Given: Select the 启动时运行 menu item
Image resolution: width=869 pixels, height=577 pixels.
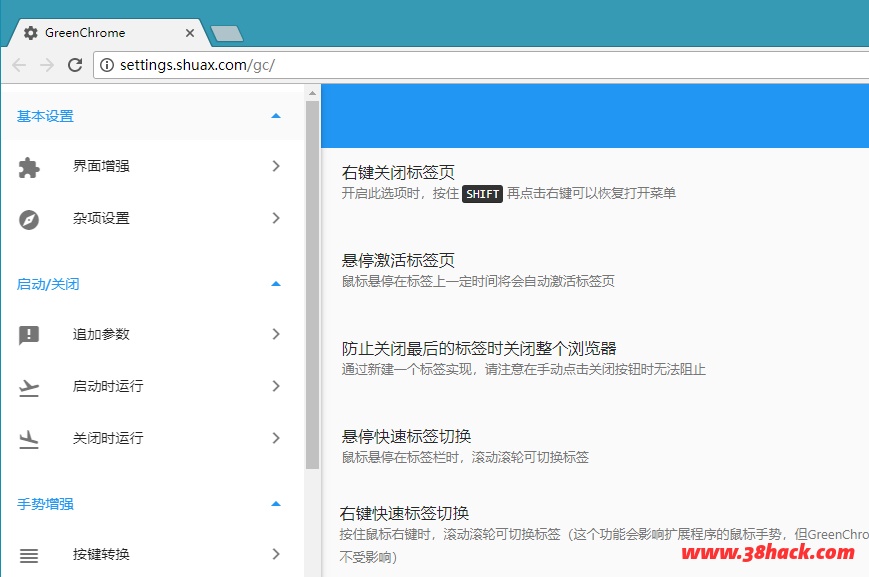Looking at the screenshot, I should (x=152, y=386).
